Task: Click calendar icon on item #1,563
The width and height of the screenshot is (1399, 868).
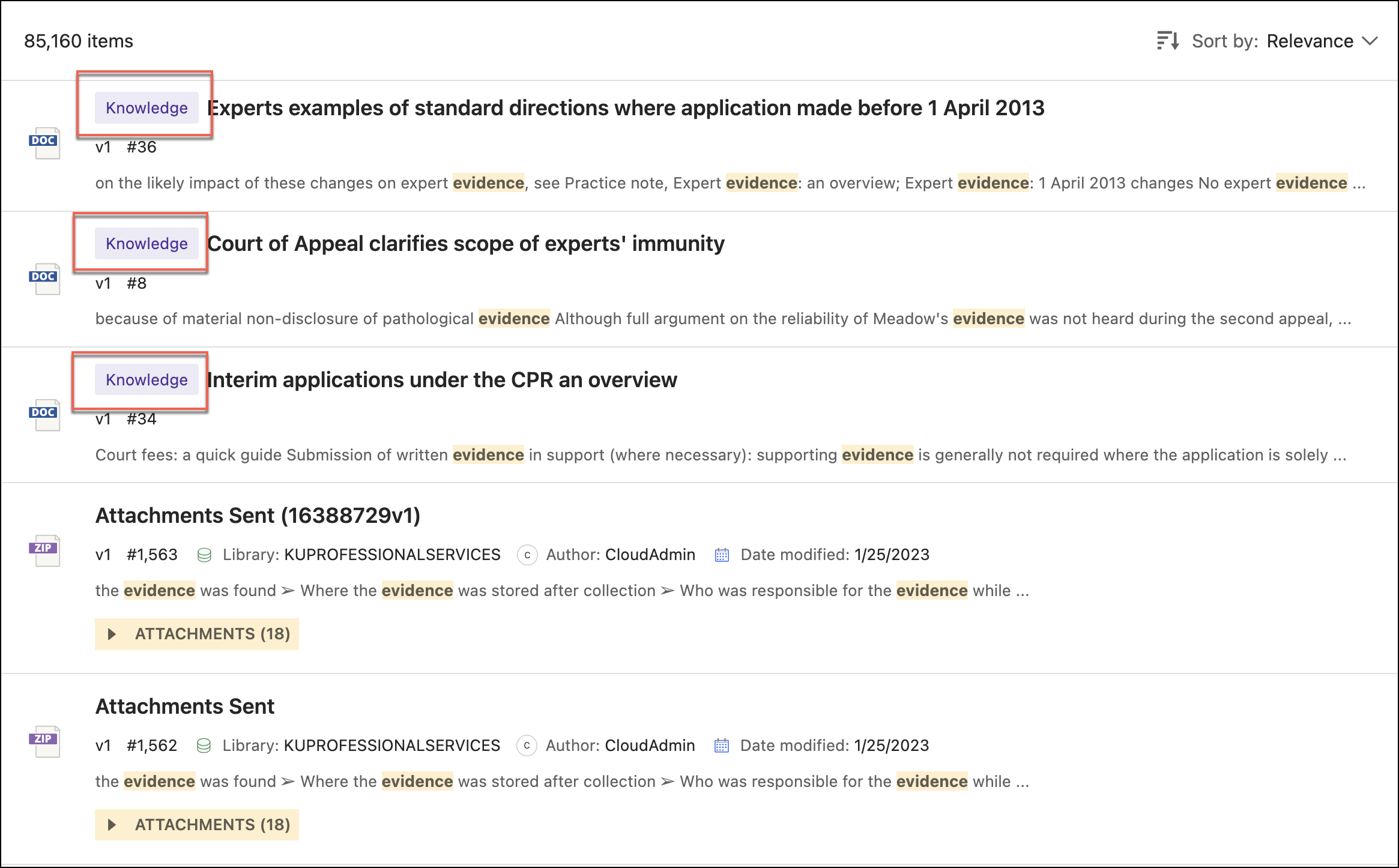Action: [x=722, y=555]
